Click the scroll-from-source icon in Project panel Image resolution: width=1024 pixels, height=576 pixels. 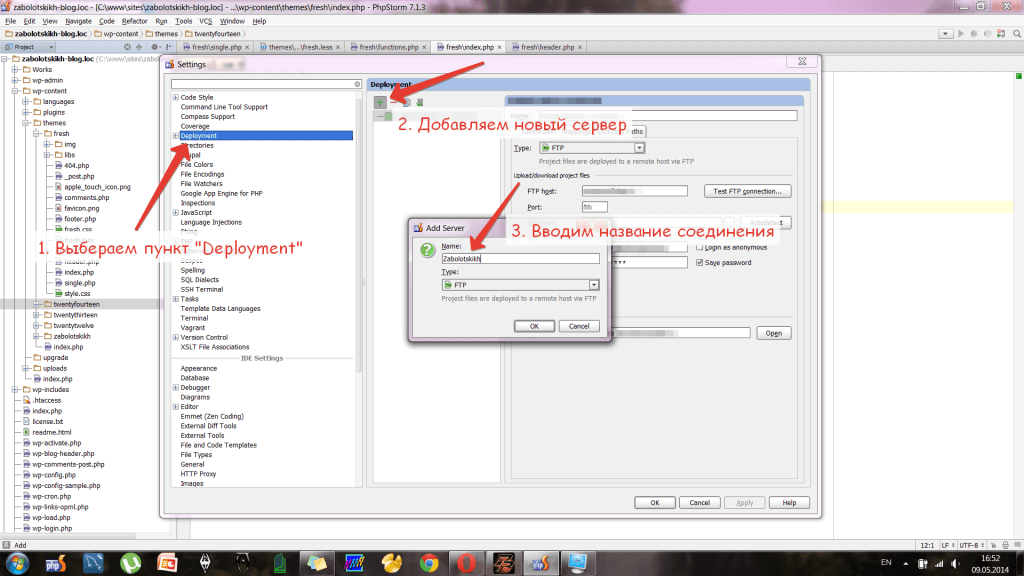click(127, 47)
